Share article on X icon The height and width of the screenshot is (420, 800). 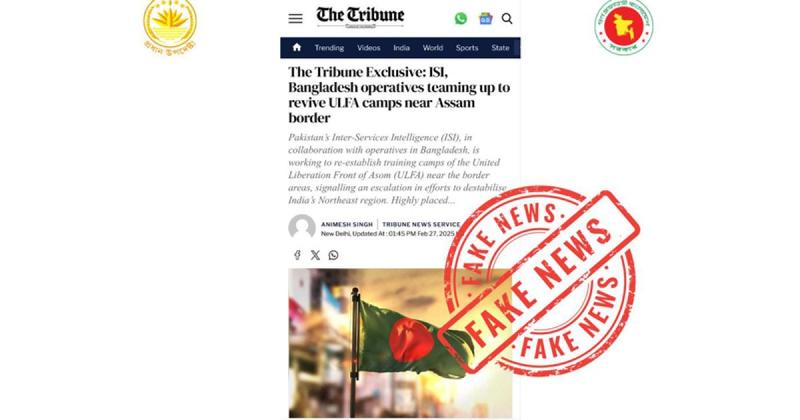[x=315, y=255]
